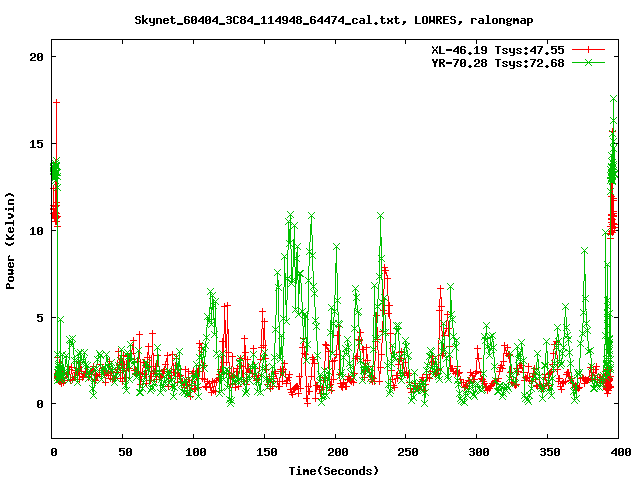Click the x-axis tick label '400'
Image resolution: width=640 pixels, height=480 pixels.
(621, 452)
